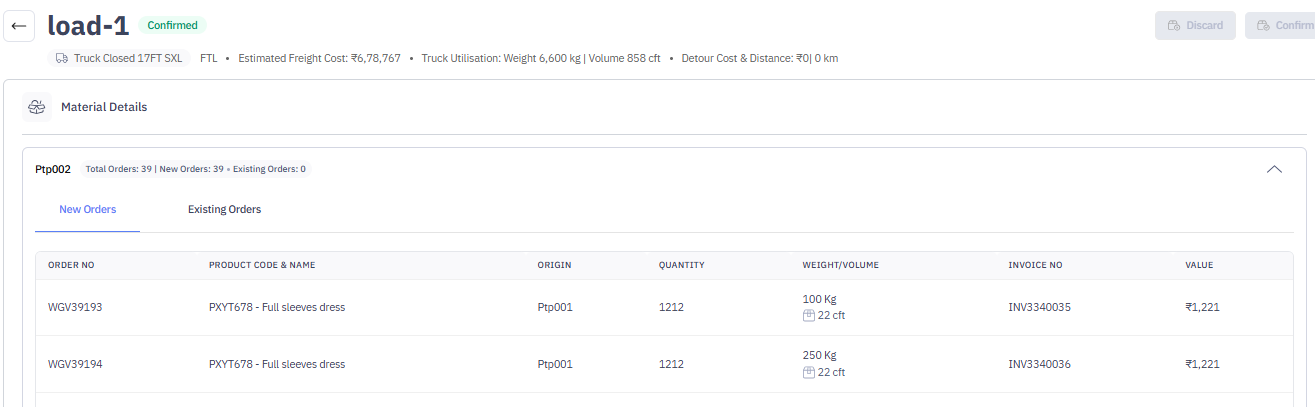Viewport: 1315px width, 407px height.
Task: Switch to the Existing Orders tab
Action: coord(224,210)
